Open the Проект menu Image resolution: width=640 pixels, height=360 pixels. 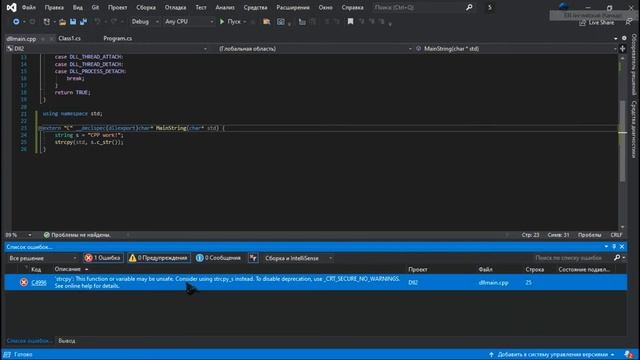pyautogui.click(x=118, y=7)
